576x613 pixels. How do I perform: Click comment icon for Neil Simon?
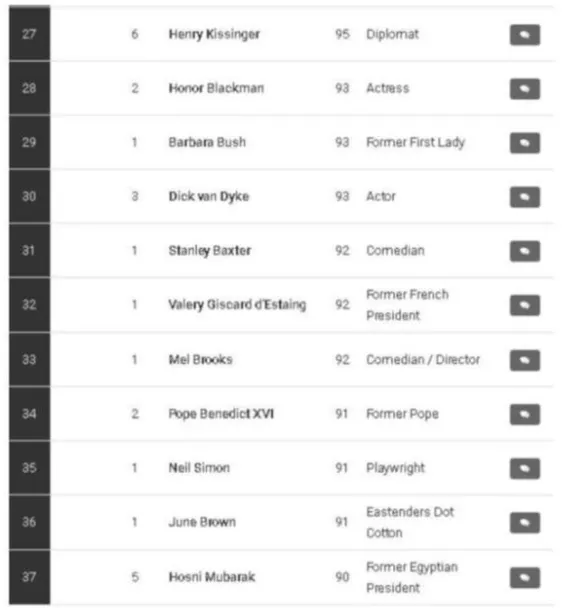525,468
